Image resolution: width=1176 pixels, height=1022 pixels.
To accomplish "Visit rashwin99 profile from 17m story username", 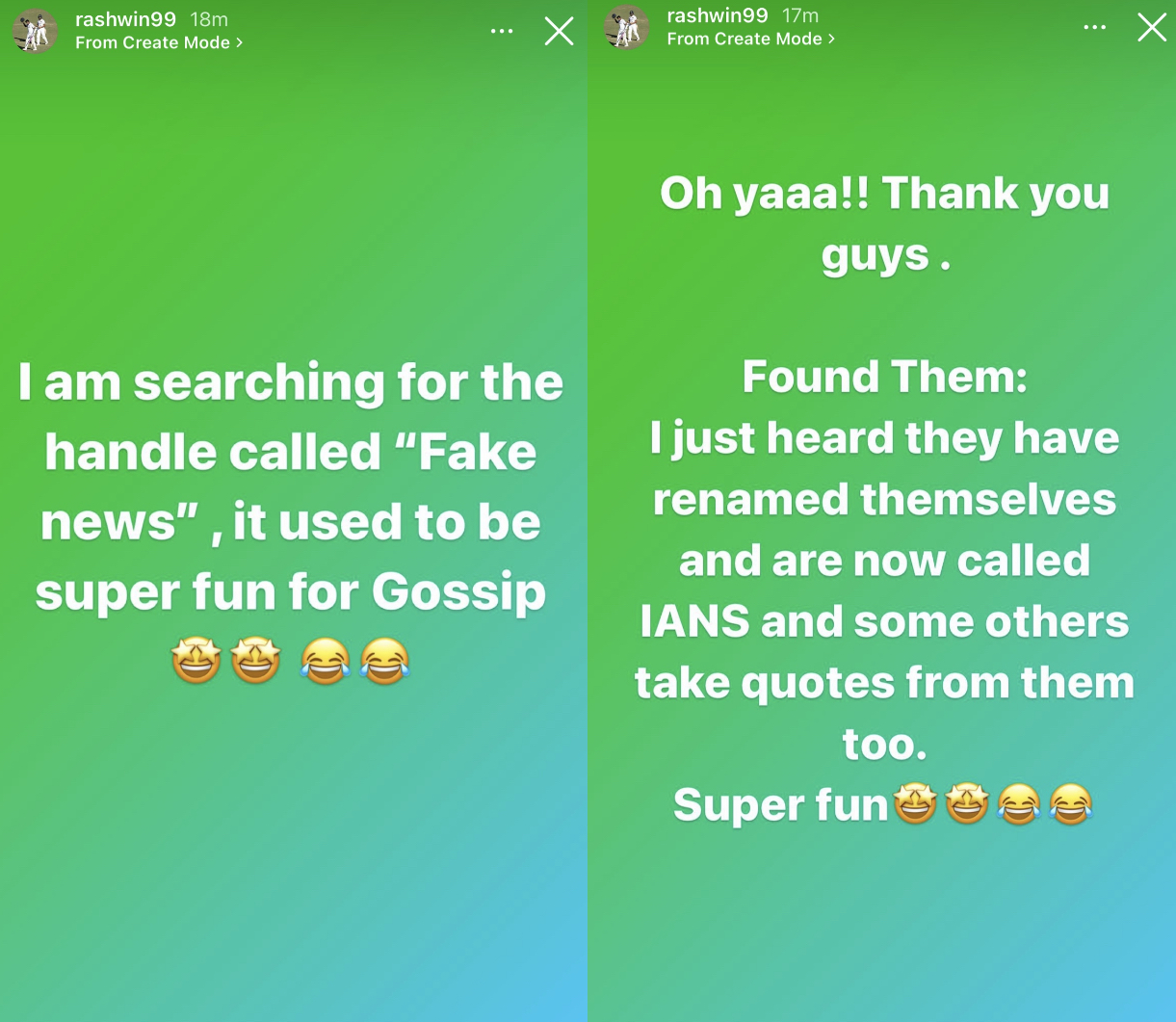I will [x=718, y=15].
